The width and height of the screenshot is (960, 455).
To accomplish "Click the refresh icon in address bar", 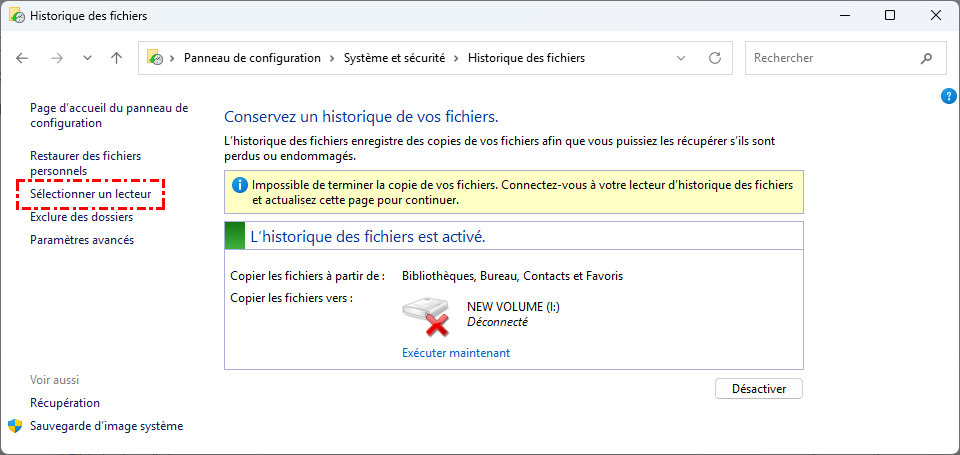I will pos(714,58).
